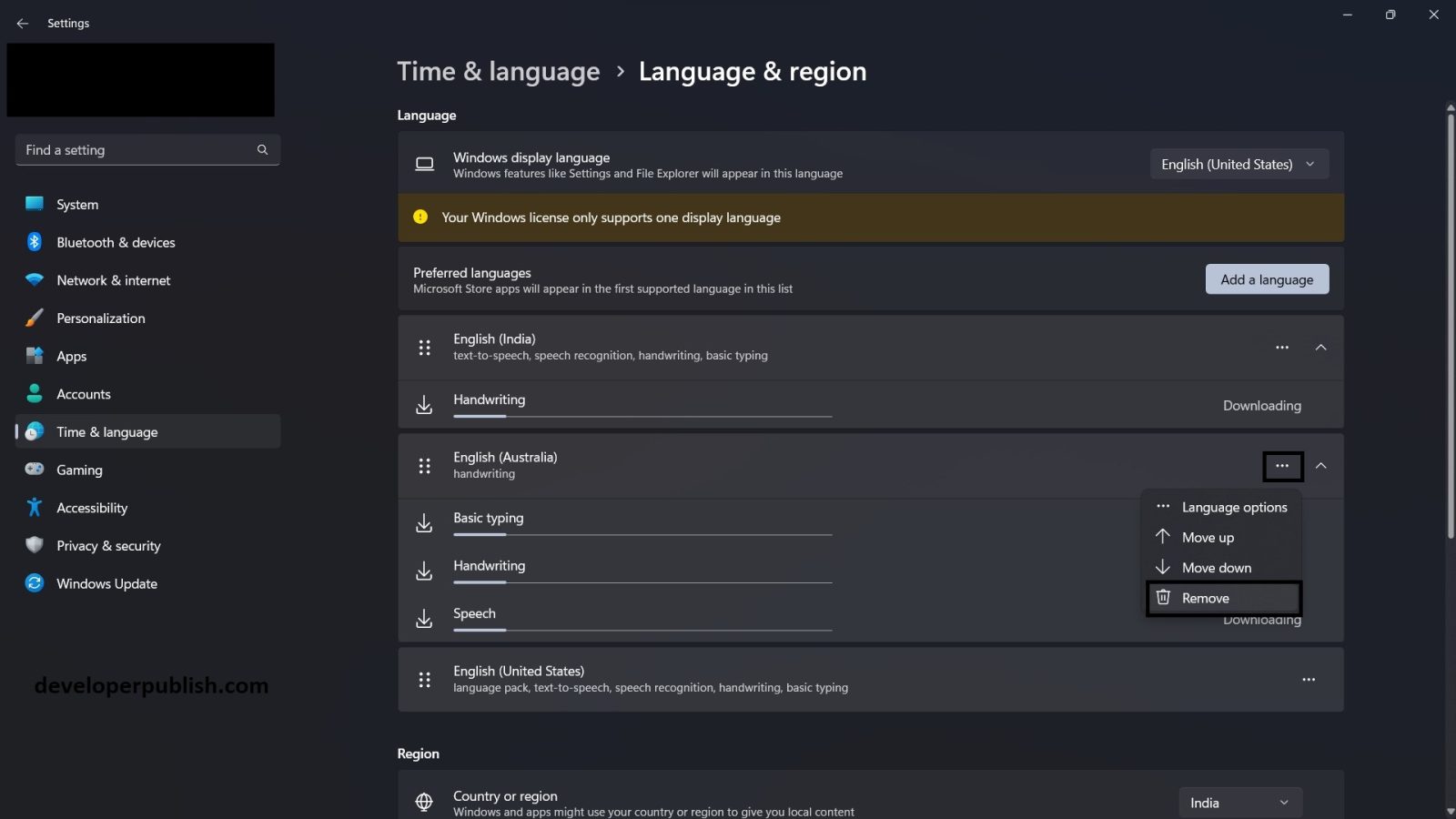The width and height of the screenshot is (1456, 819).
Task: Open the Windows display language dropdown
Action: (x=1239, y=164)
